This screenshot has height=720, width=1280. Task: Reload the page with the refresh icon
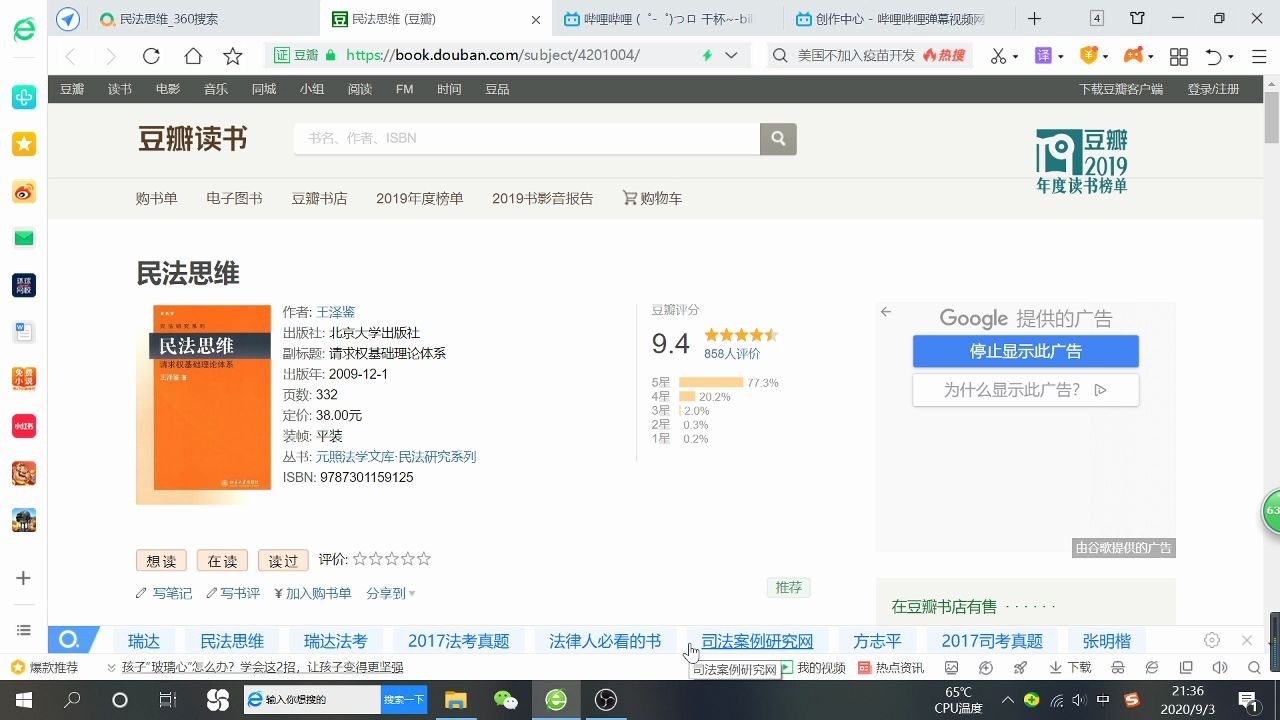(x=151, y=56)
